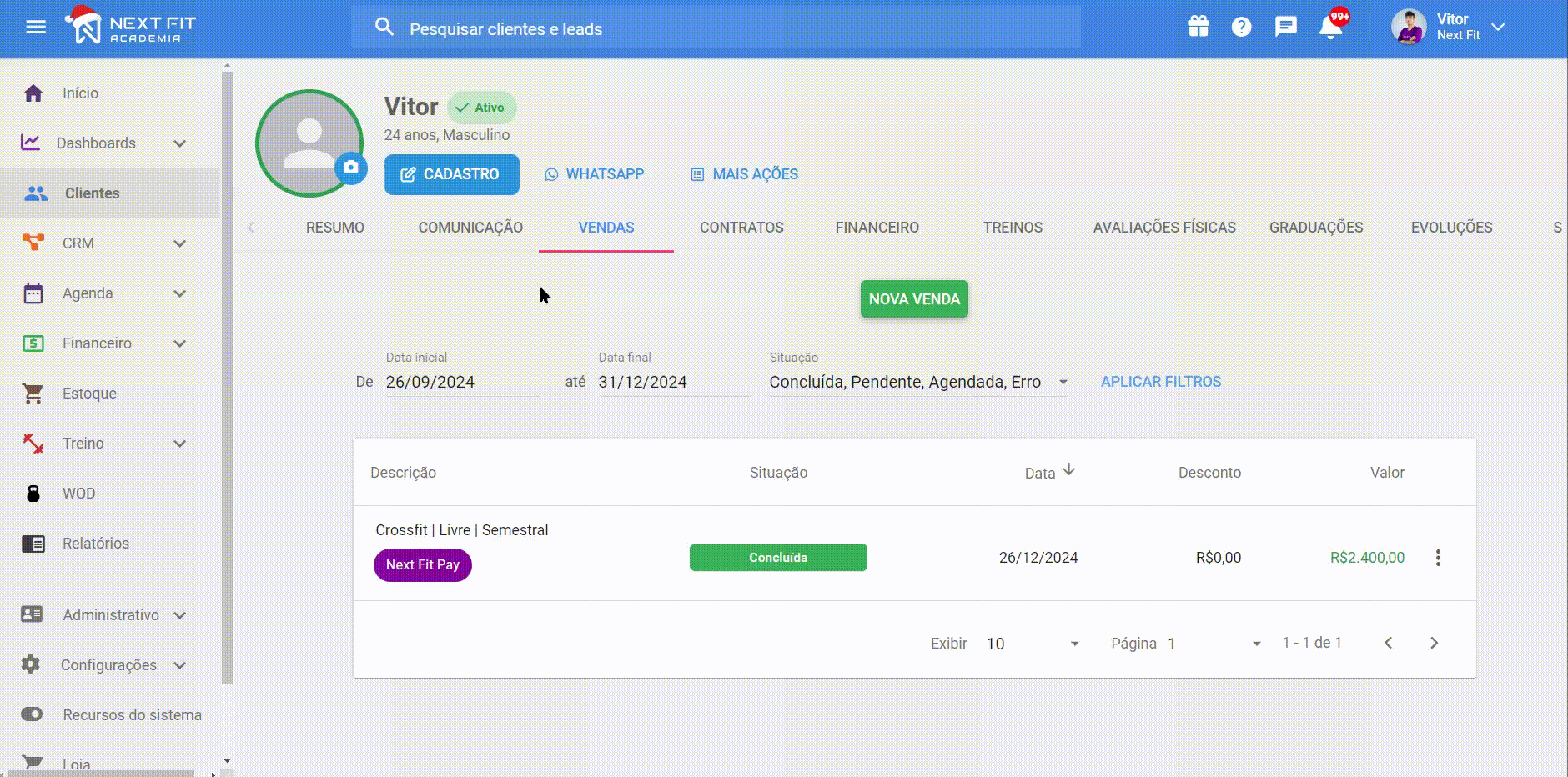Viewport: 1568px width, 777px height.
Task: Open the chat messages icon
Action: pos(1286,27)
